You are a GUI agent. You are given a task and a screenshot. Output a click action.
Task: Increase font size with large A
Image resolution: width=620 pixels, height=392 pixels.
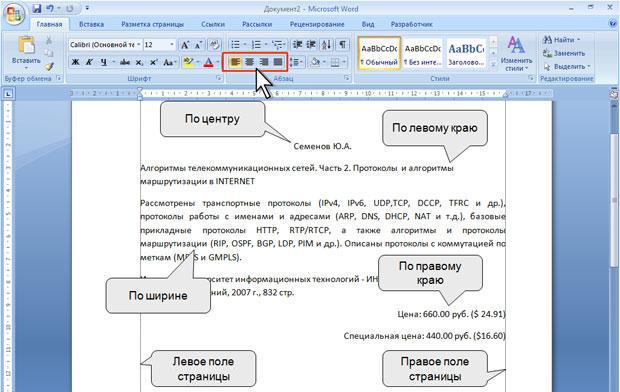(x=185, y=45)
